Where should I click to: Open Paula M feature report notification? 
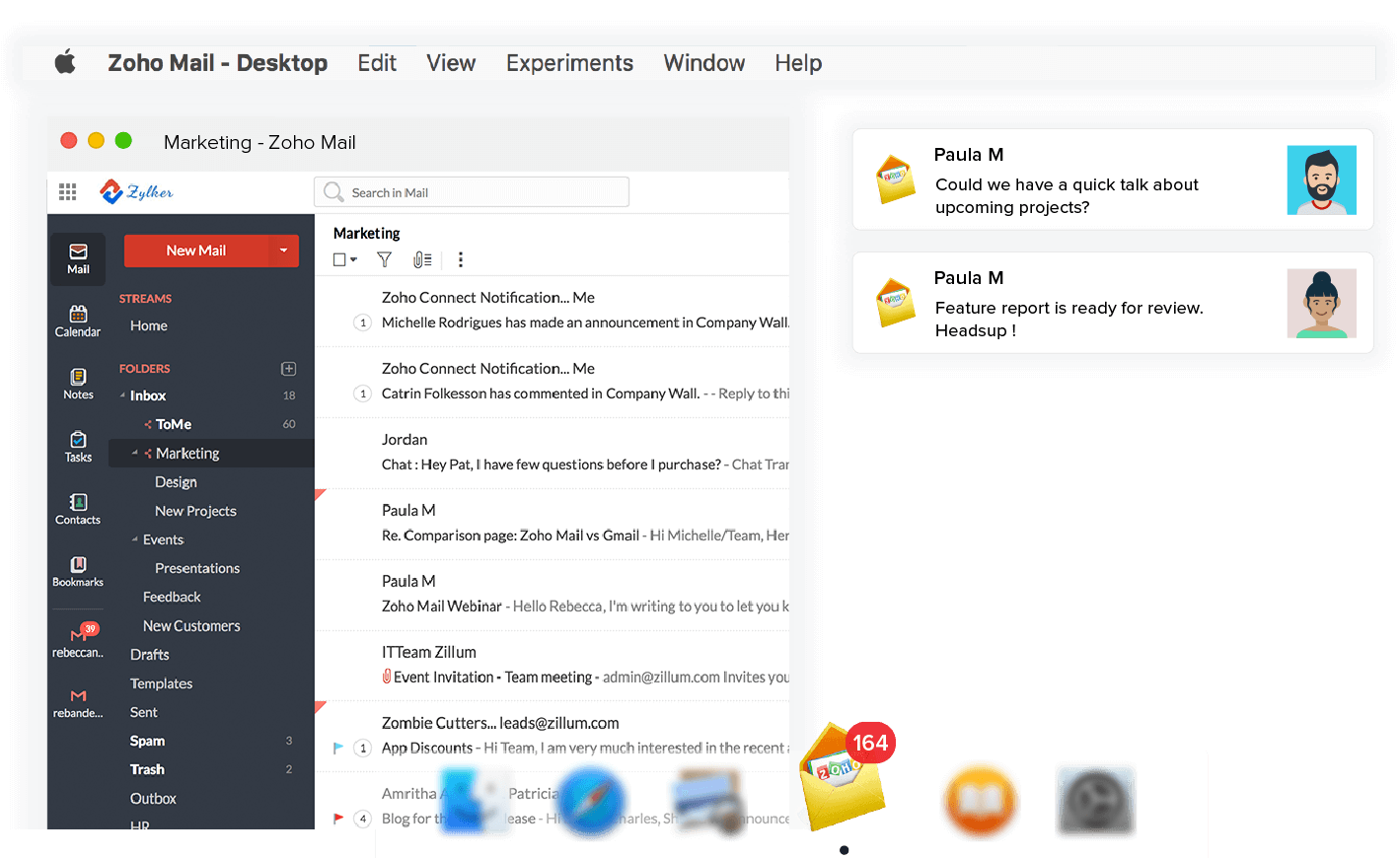click(x=1113, y=303)
